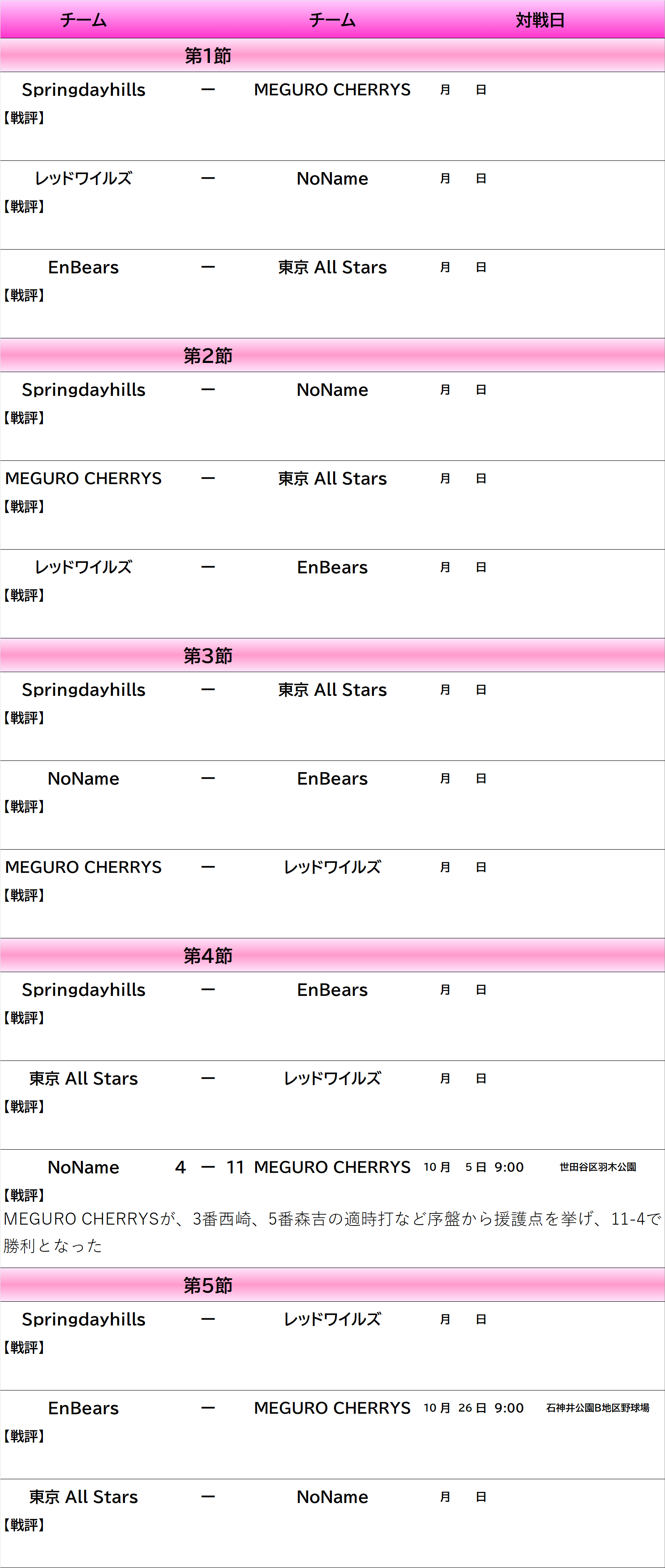Select the 第2節 section header

click(207, 355)
